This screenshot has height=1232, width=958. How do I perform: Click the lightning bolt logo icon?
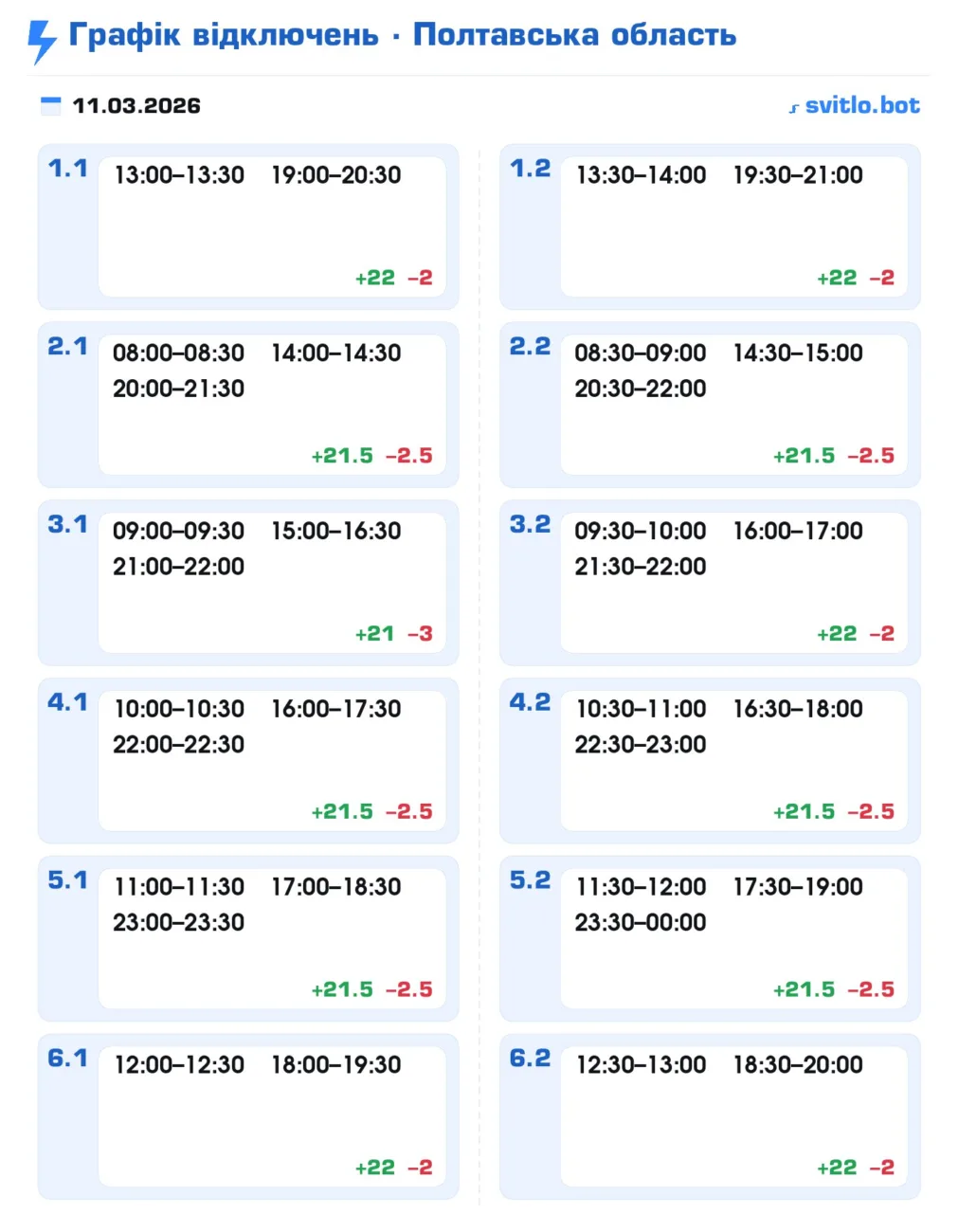(x=42, y=41)
